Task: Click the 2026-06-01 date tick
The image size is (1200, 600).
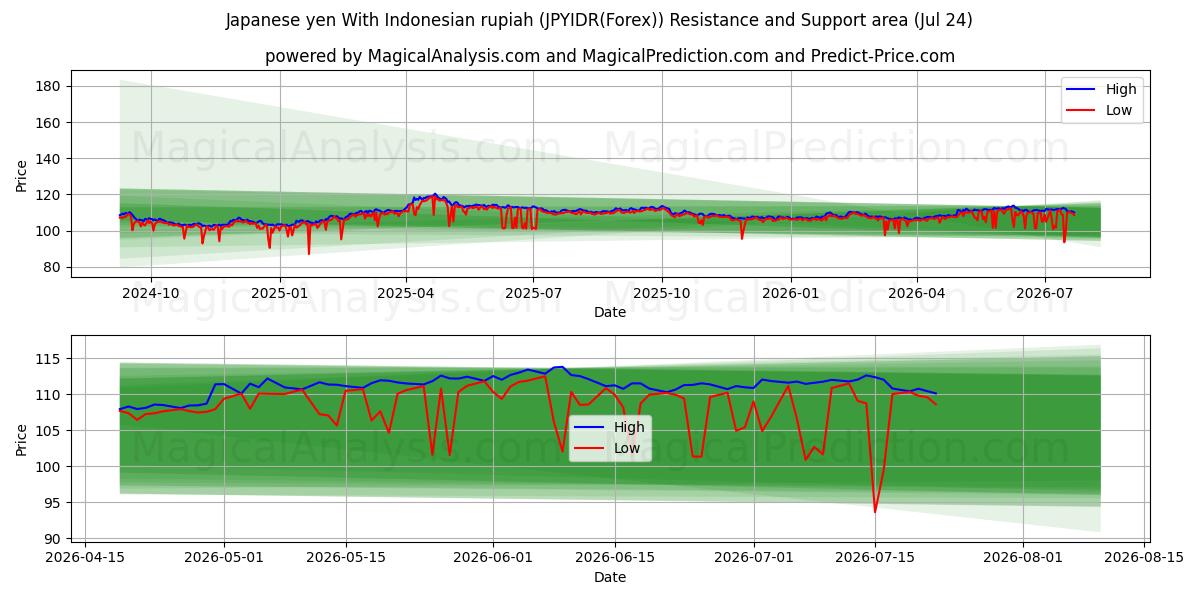Action: pyautogui.click(x=493, y=557)
